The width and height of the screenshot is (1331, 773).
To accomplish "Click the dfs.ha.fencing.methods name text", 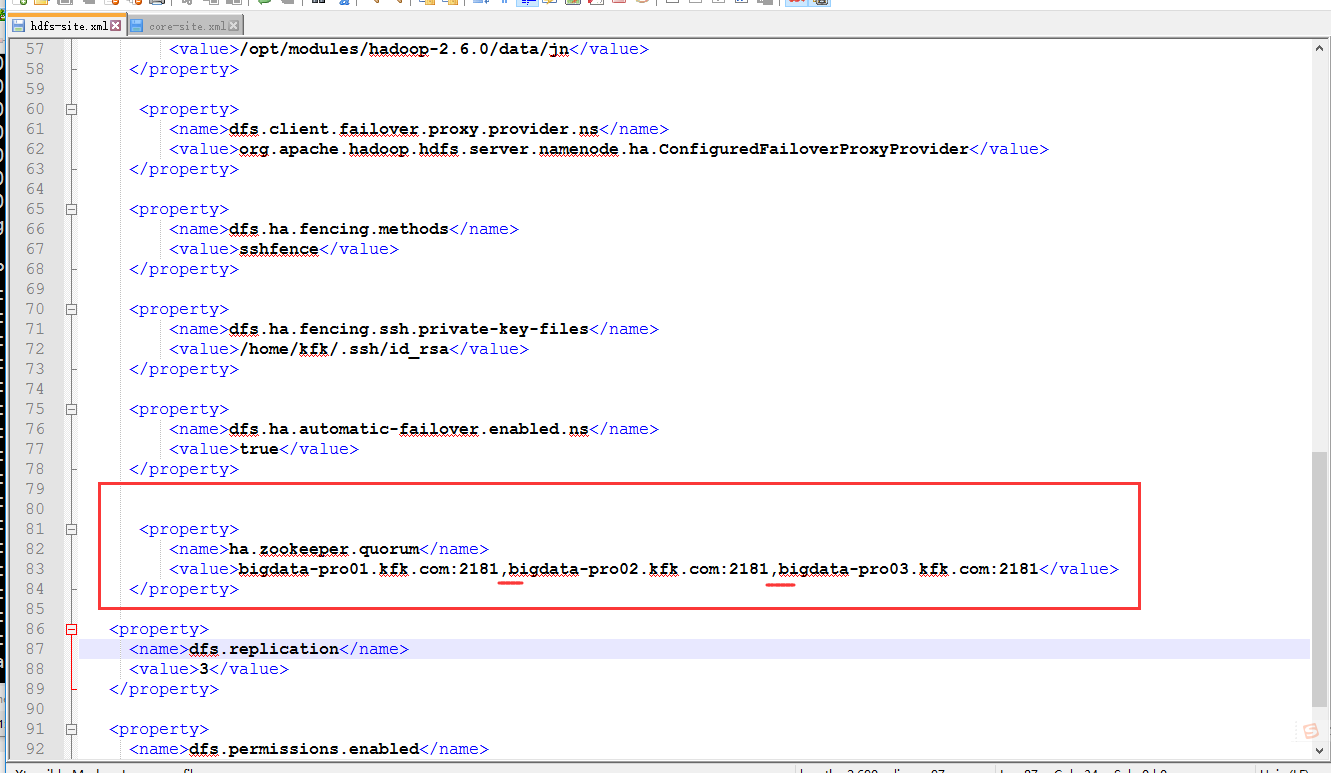I will (339, 229).
